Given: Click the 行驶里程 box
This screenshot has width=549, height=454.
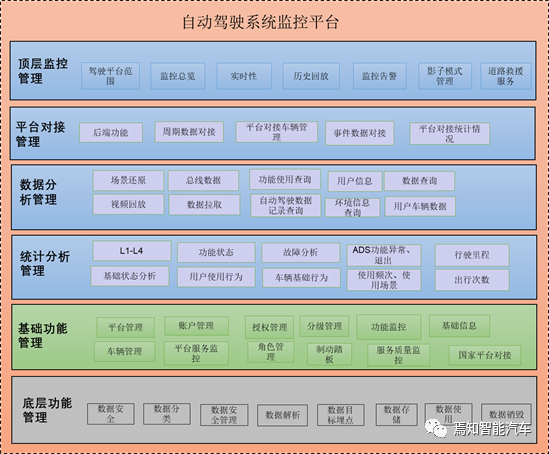Looking at the screenshot, I should coord(472,255).
